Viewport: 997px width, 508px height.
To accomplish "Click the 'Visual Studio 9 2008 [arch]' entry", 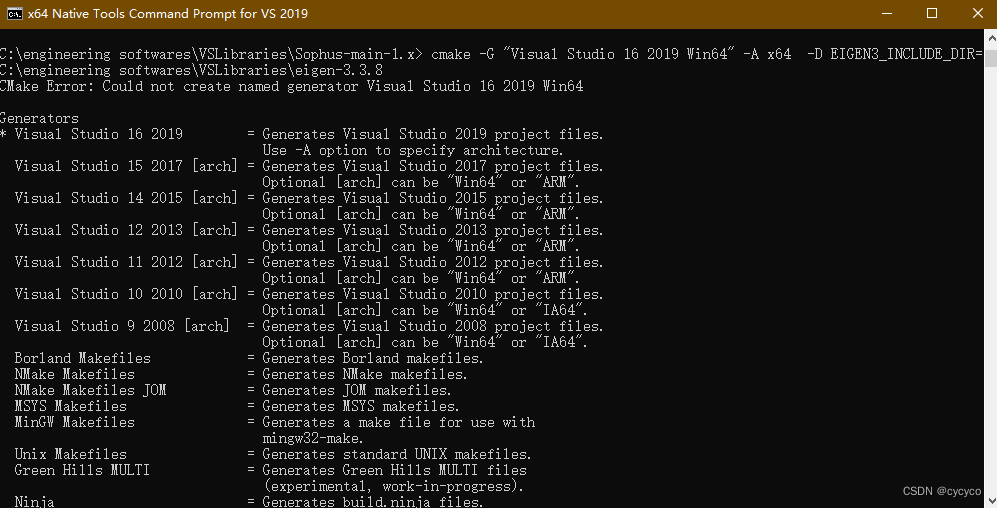I will coord(122,326).
